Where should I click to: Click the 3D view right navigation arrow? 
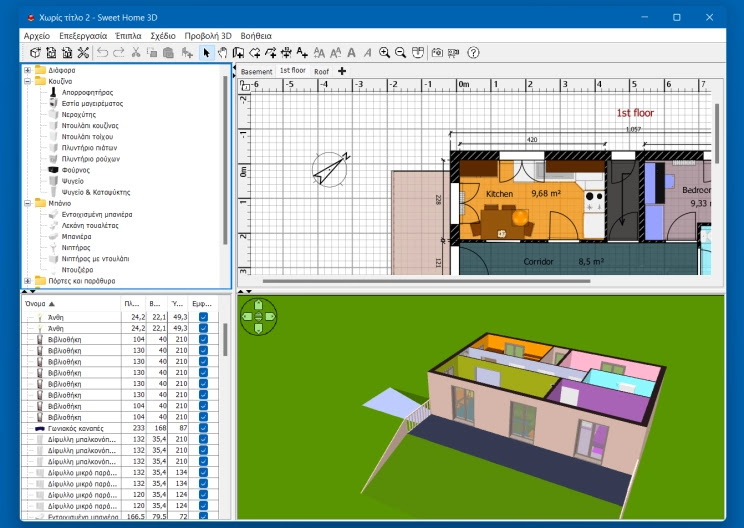click(x=270, y=316)
